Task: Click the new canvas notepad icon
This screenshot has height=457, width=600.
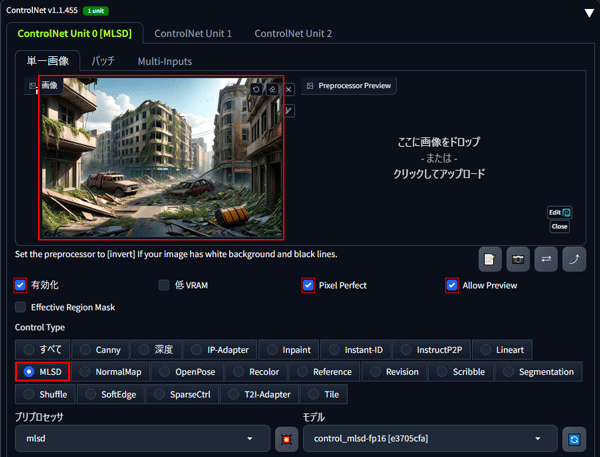Action: pyautogui.click(x=490, y=260)
